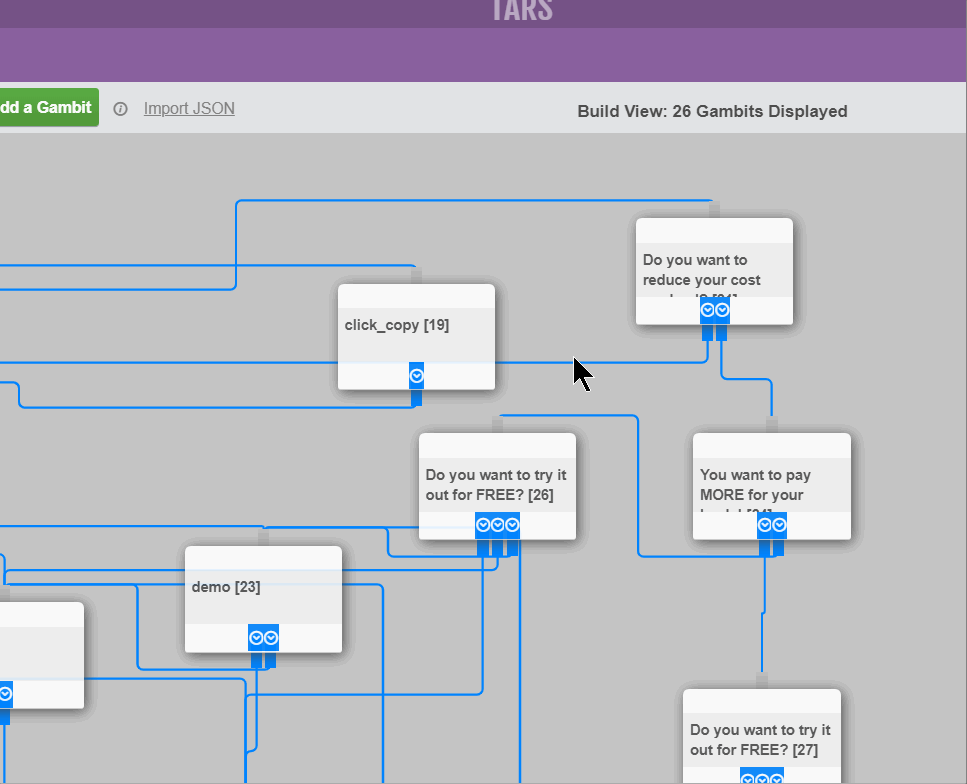Click first chevron on demo [23] gambit
The height and width of the screenshot is (784, 967).
pos(256,638)
